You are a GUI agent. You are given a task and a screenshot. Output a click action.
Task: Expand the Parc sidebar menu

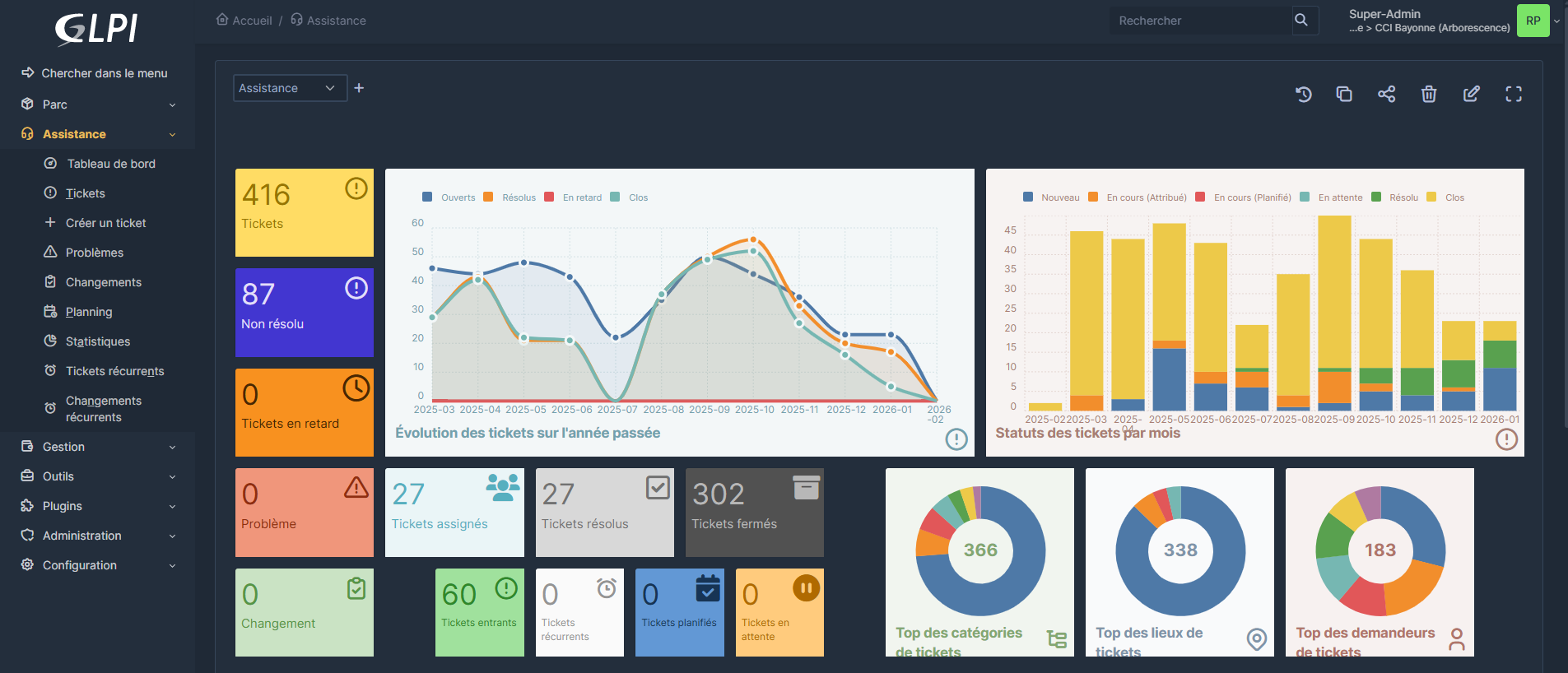(x=98, y=104)
